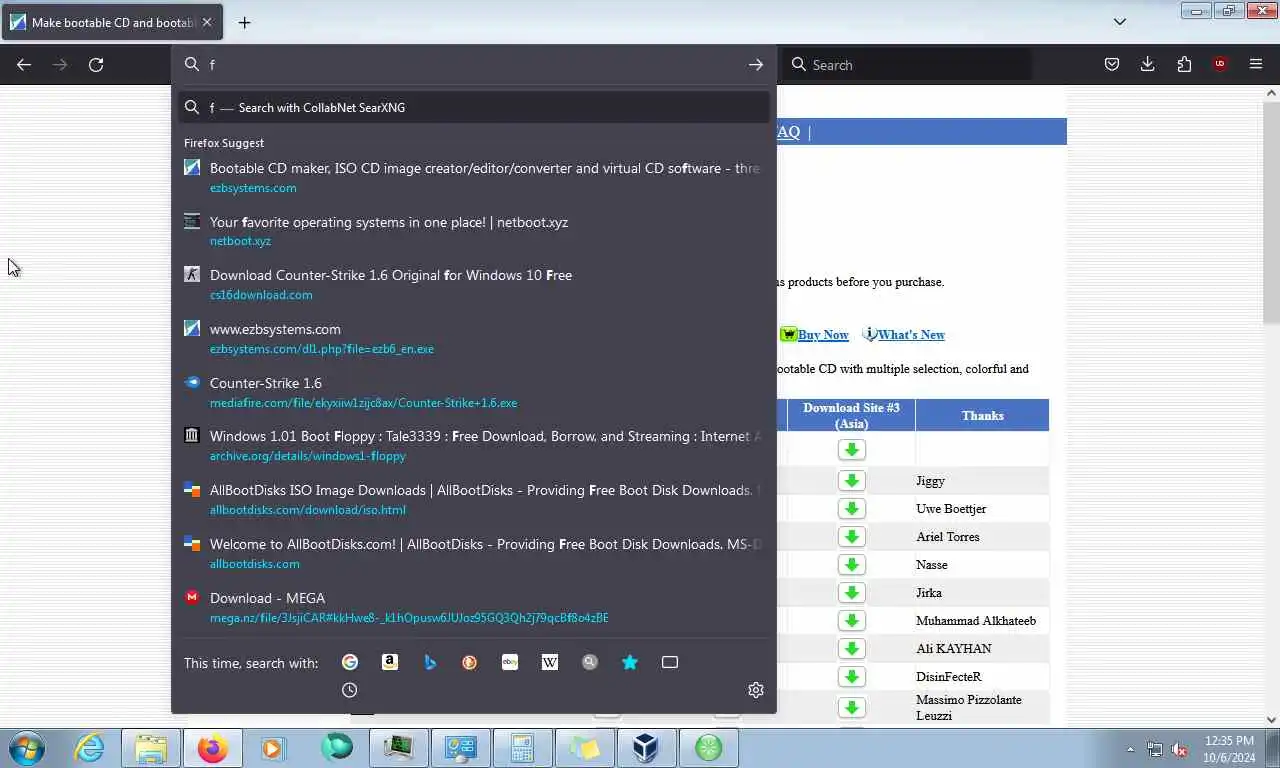Search this time with Google

click(350, 662)
